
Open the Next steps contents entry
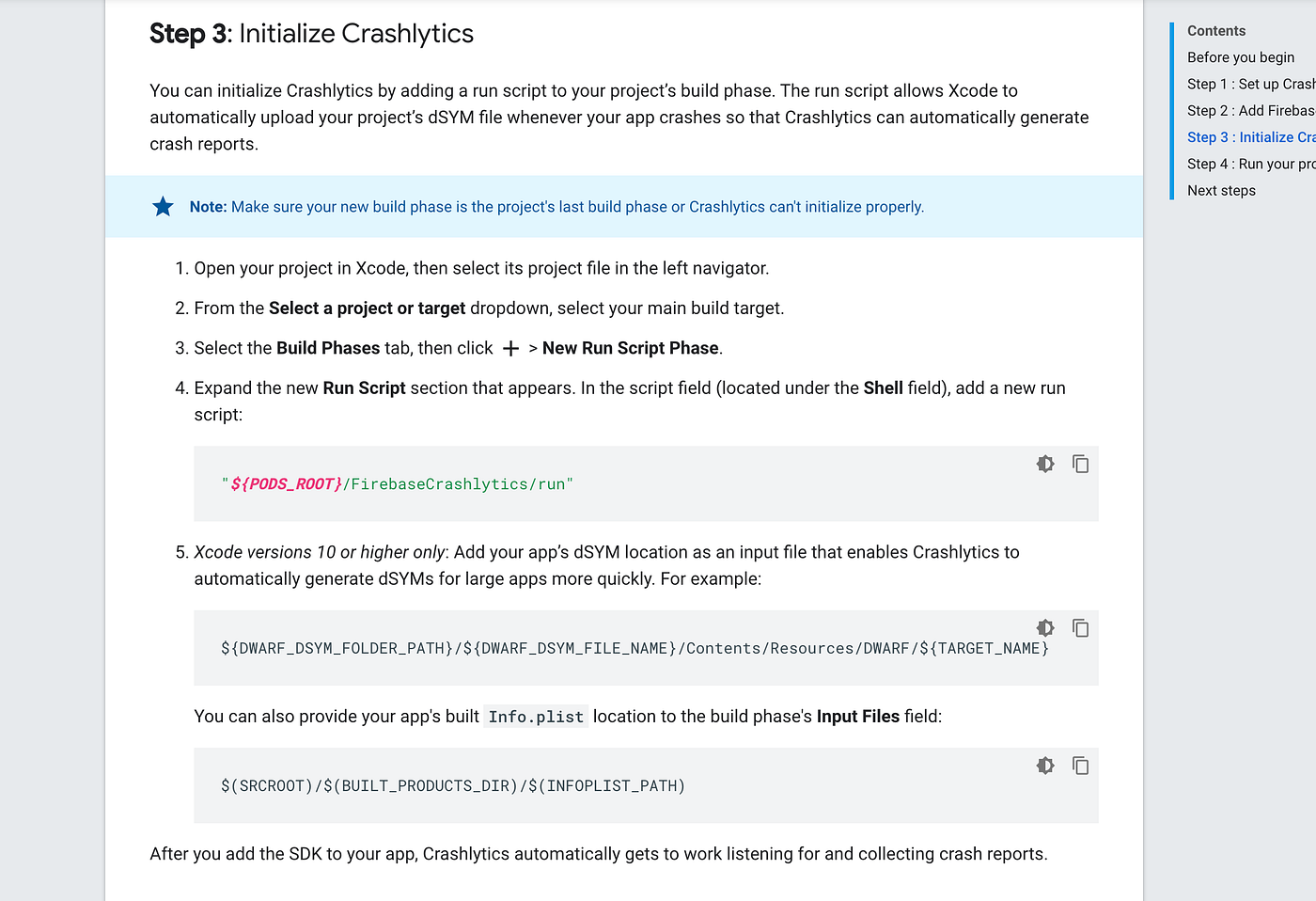click(x=1221, y=190)
